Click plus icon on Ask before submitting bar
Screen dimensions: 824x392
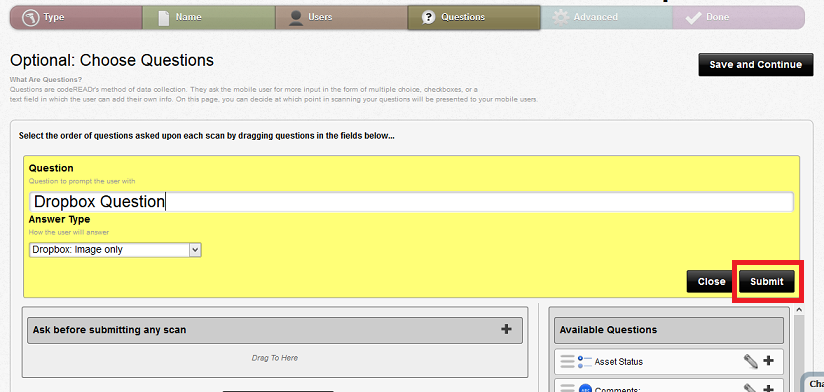506,329
